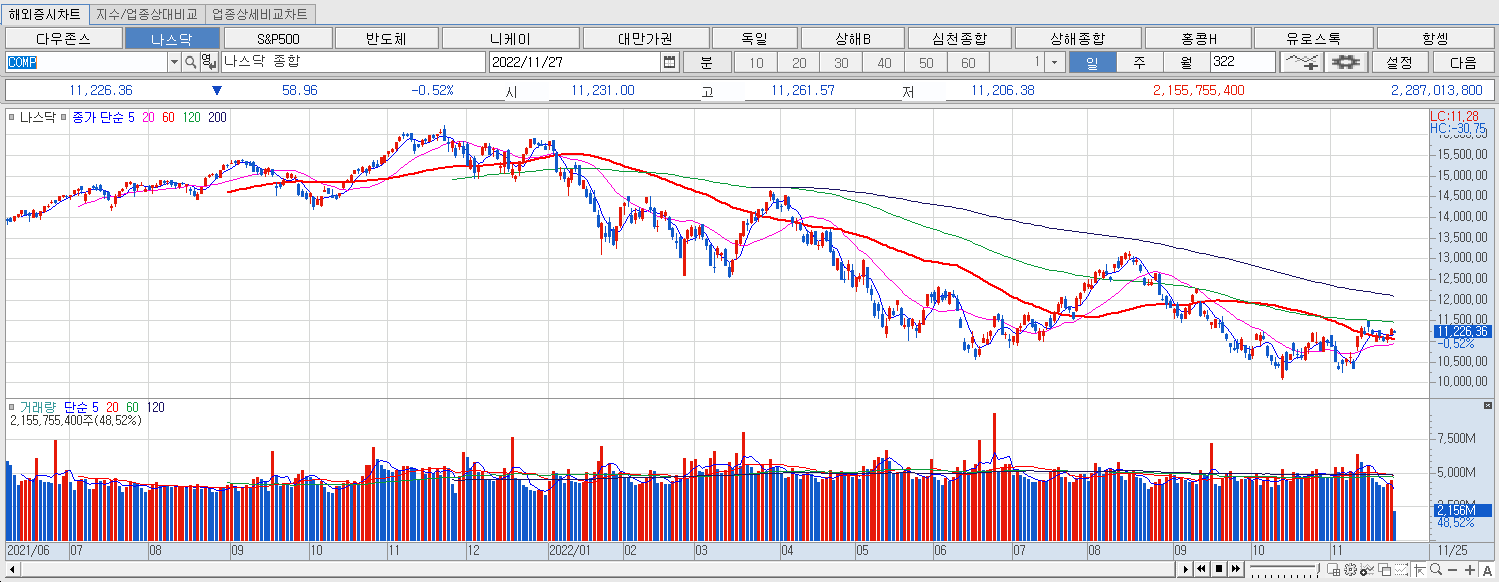Viewport: 1499px width, 582px height.
Task: Focus the COMP symbol code field
Action: click(86, 62)
